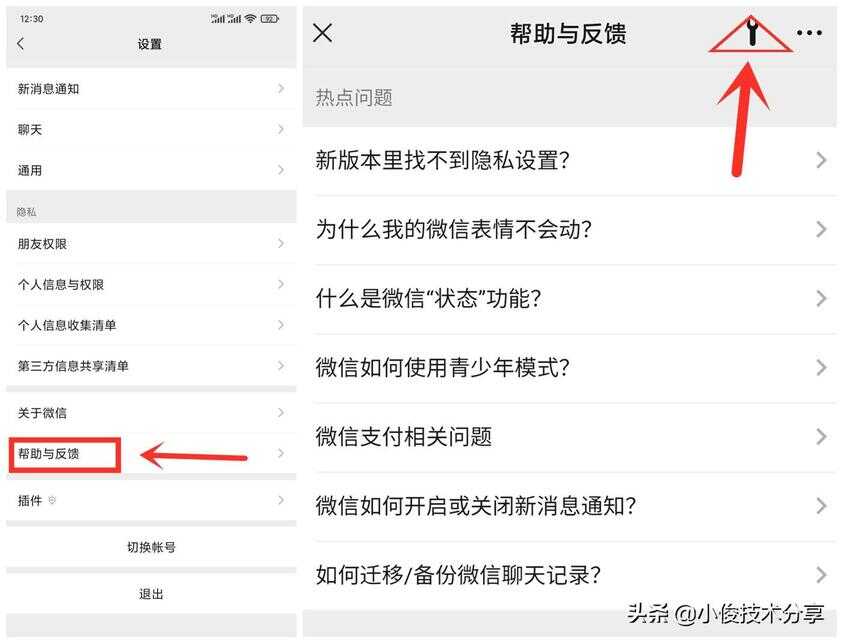The height and width of the screenshot is (643, 843).
Task: Go back from the Settings screen
Action: [x=21, y=44]
